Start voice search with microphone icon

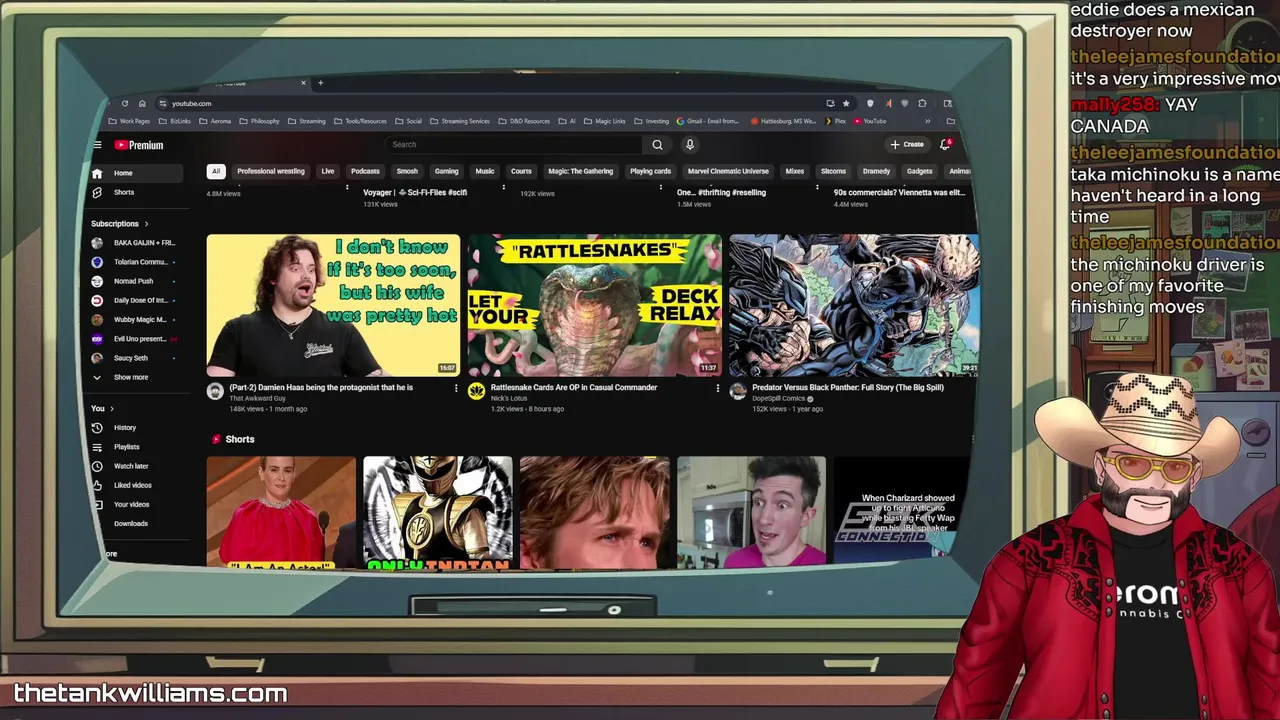click(689, 145)
